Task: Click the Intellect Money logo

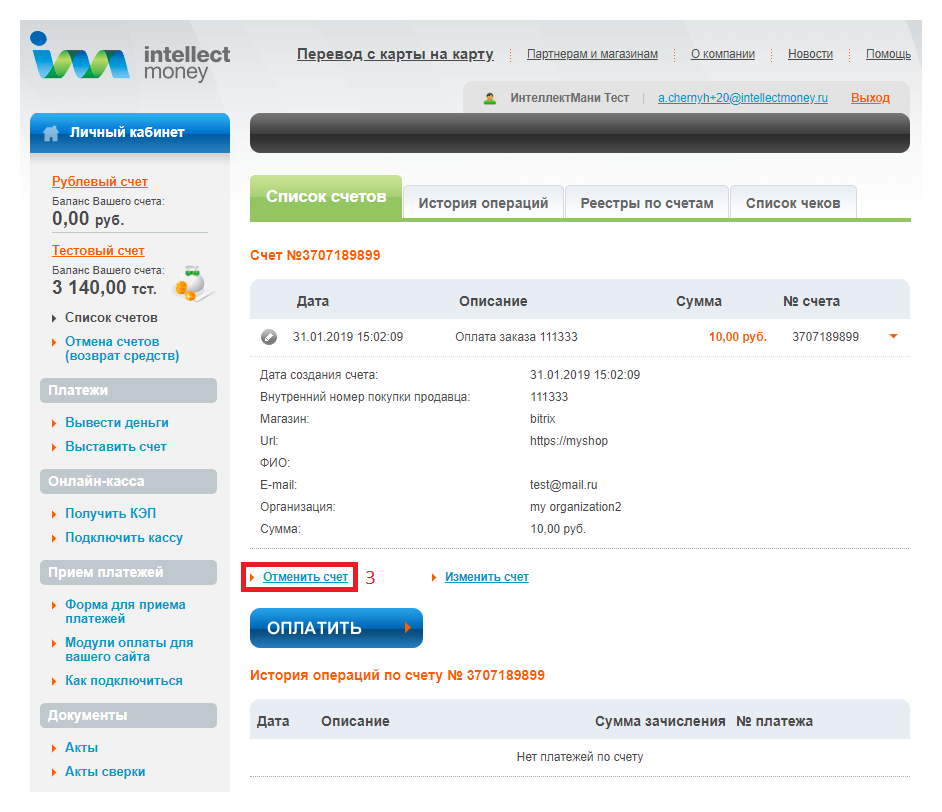Action: click(130, 57)
